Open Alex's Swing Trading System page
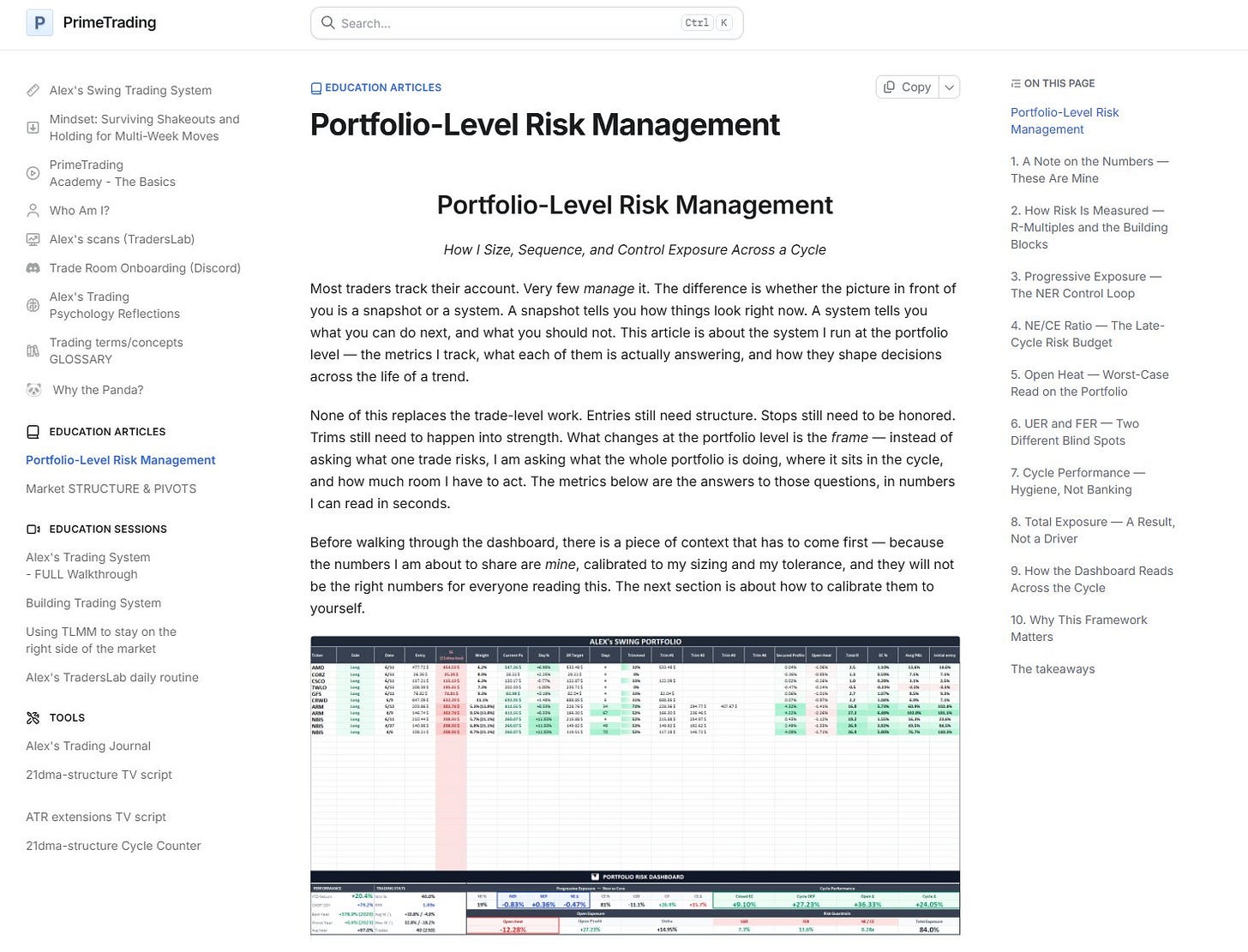Viewport: 1248px width, 952px height. click(x=130, y=90)
